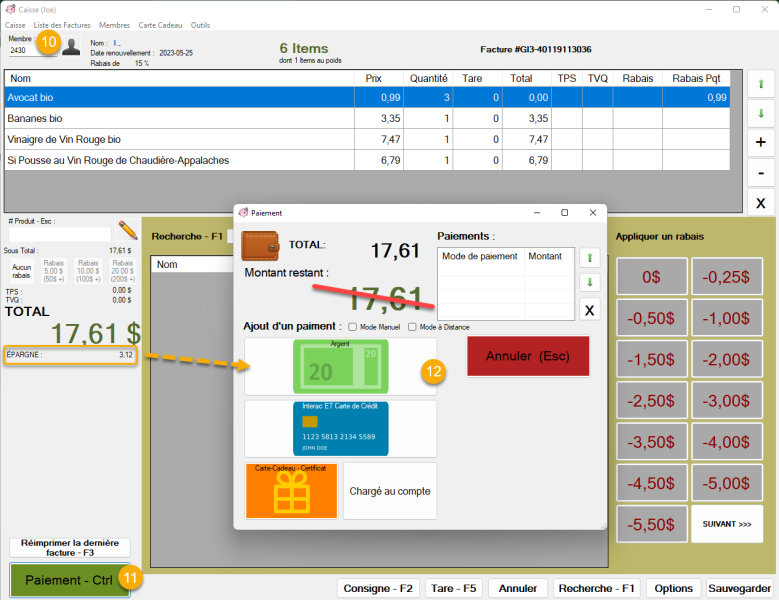The height and width of the screenshot is (600, 779).
Task: Click Réimprimer la dernière facture - F3
Action: (x=70, y=547)
